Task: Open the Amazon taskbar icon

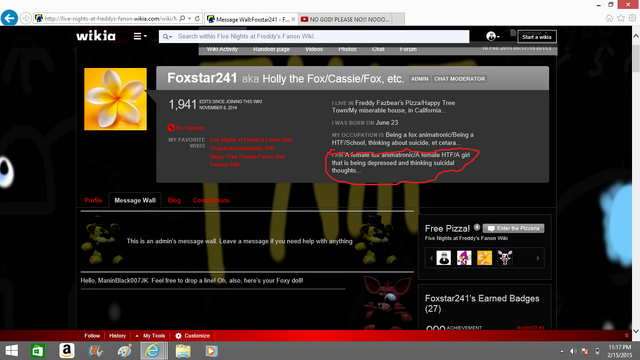Action: pos(67,351)
